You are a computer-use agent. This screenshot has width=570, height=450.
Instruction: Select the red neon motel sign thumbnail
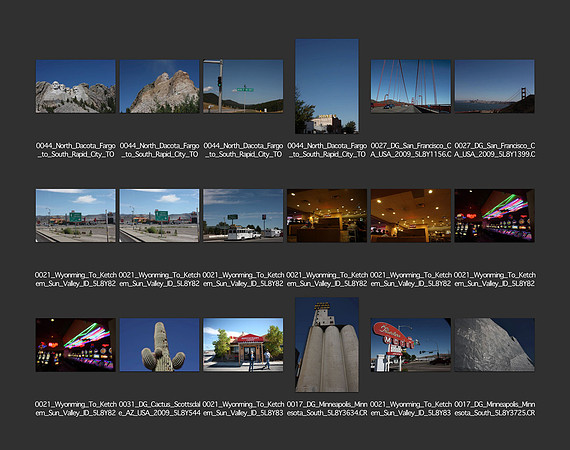[x=411, y=345]
